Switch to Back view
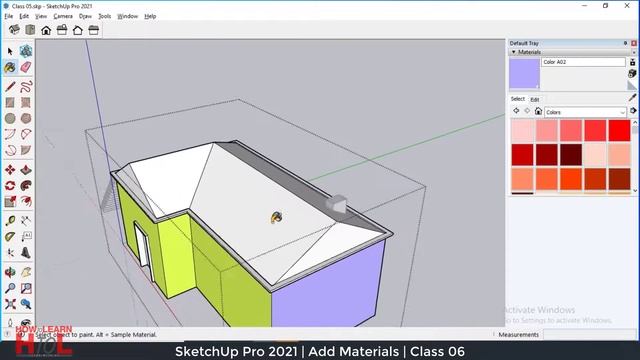 pyautogui.click(x=78, y=30)
